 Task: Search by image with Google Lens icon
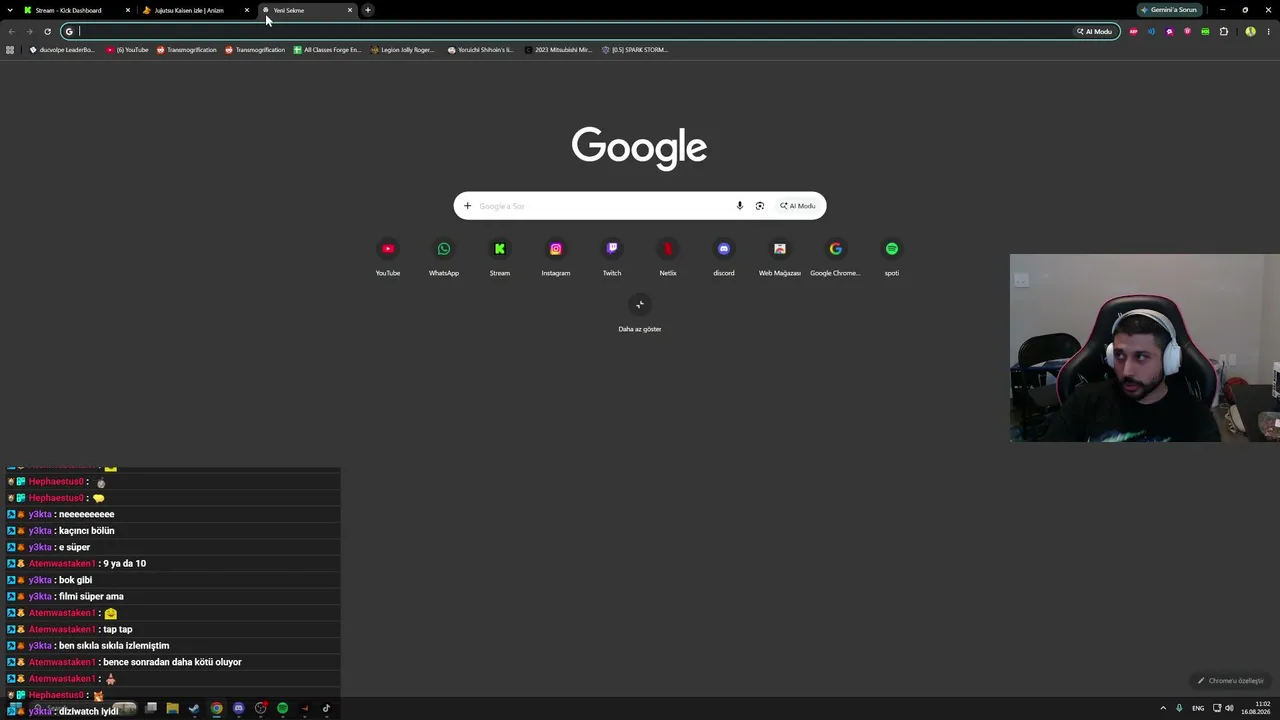(x=760, y=206)
